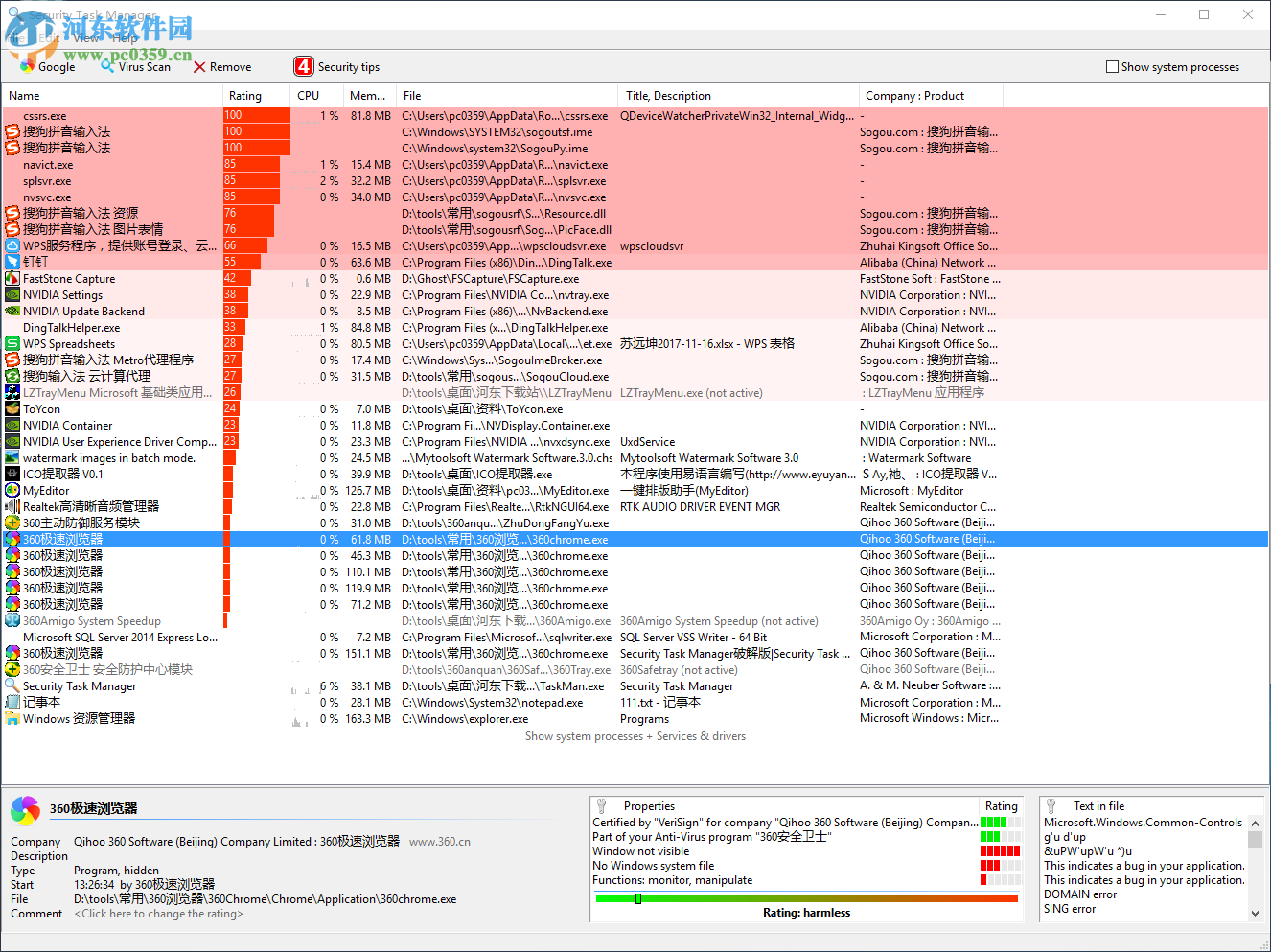Visit the www.360.cn link

point(440,841)
